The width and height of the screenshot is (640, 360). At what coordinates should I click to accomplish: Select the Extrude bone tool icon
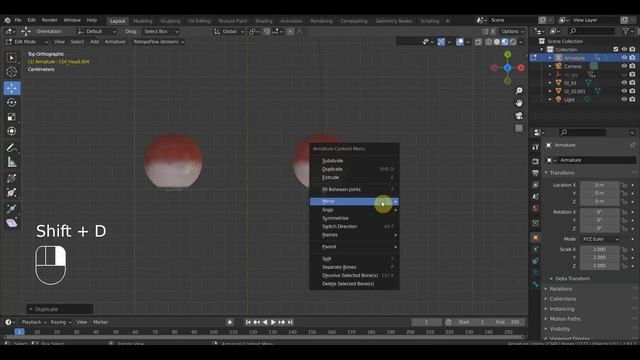(x=11, y=209)
